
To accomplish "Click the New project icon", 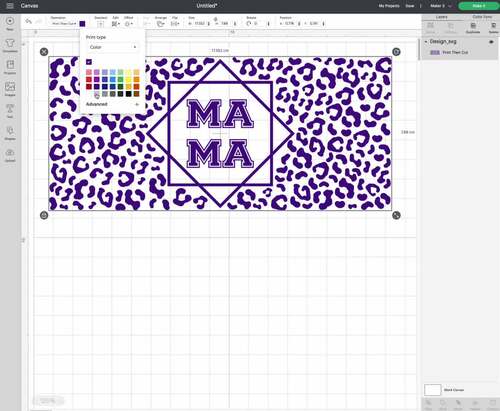I will click(x=10, y=21).
